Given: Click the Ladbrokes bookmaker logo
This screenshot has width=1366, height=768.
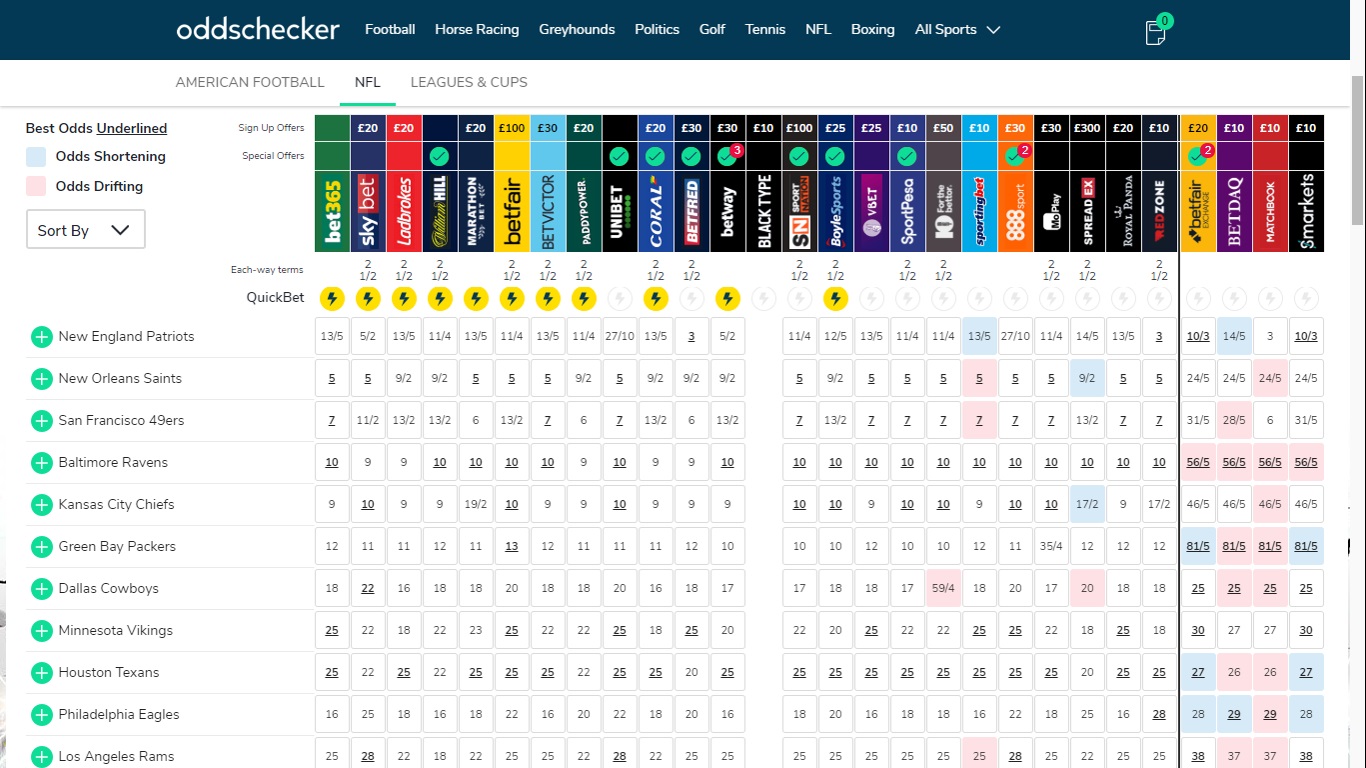Looking at the screenshot, I should click(404, 212).
